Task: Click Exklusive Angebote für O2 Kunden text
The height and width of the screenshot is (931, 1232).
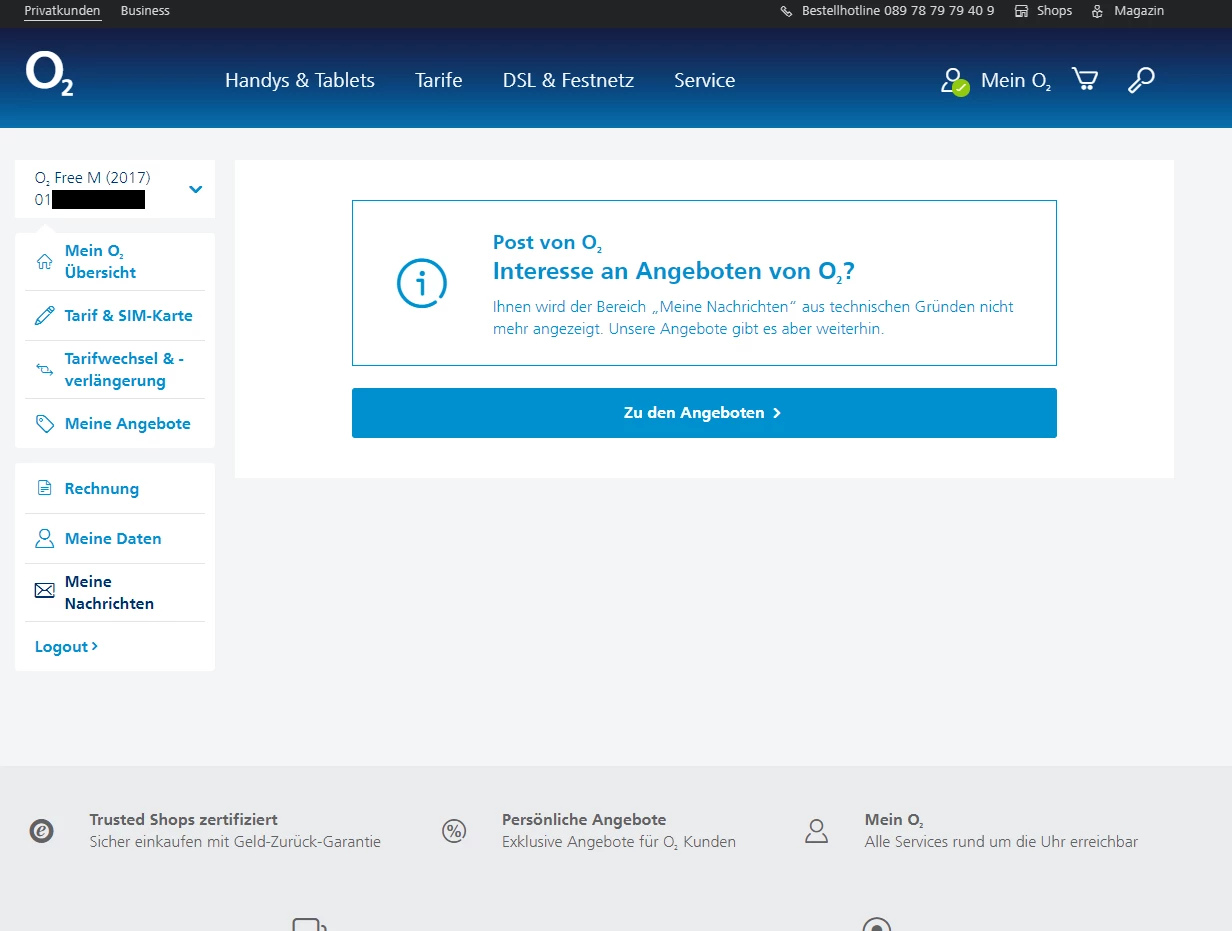Action: point(619,842)
